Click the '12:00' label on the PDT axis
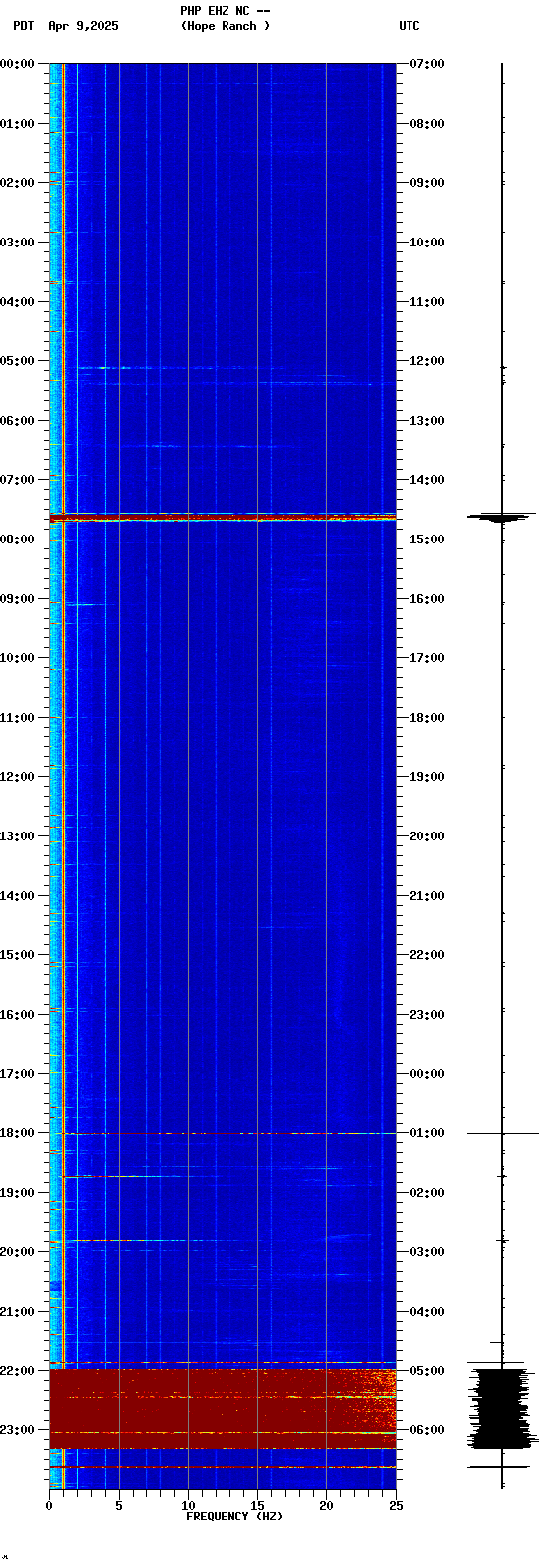 [17, 777]
